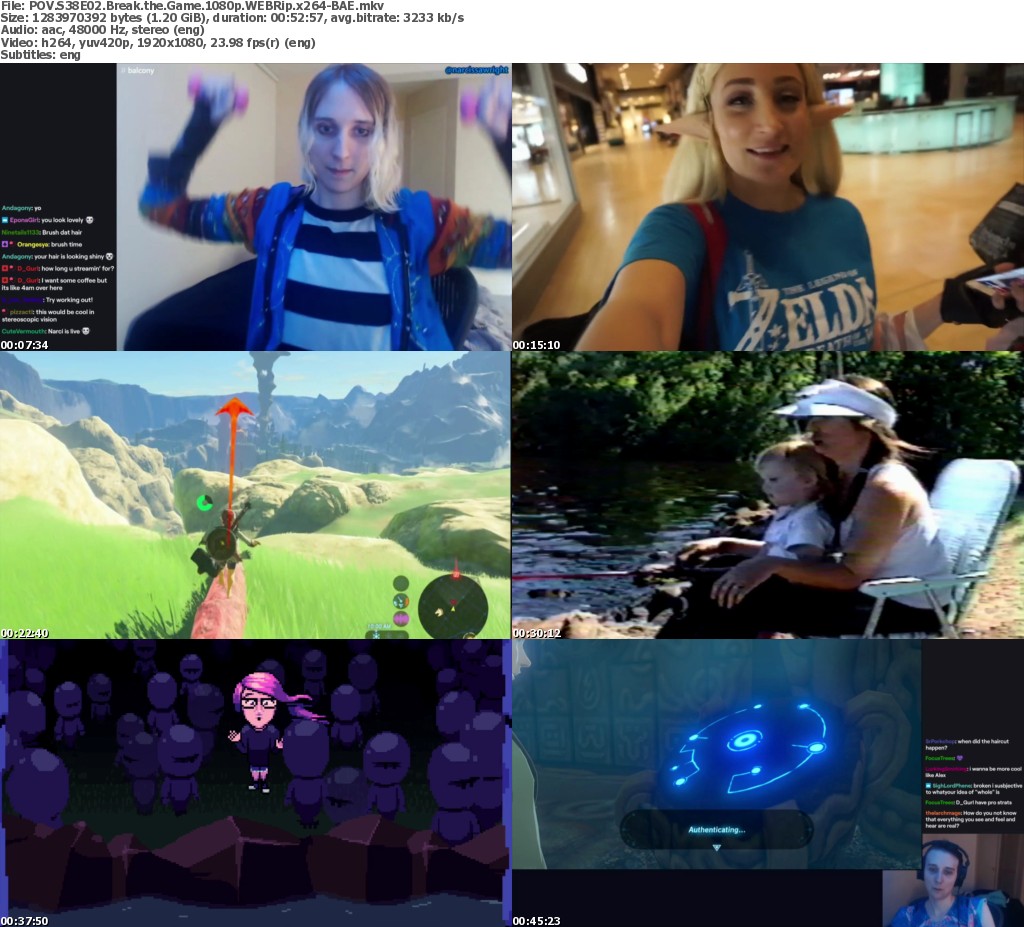This screenshot has height=927, width=1024.
Task: Click the 00:22:40 timestamp label
Action: tap(24, 633)
